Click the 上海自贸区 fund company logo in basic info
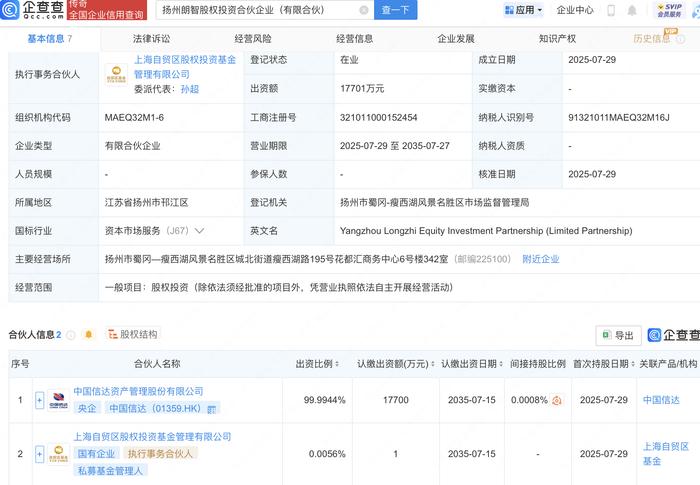Viewport: 700px width, 485px height. pyautogui.click(x=116, y=74)
